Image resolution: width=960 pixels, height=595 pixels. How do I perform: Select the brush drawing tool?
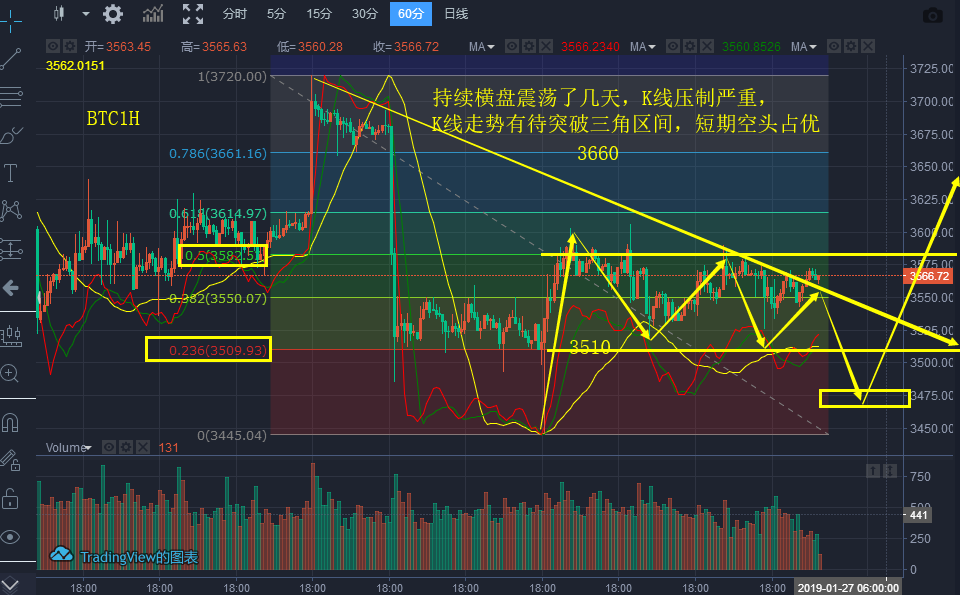[x=11, y=135]
